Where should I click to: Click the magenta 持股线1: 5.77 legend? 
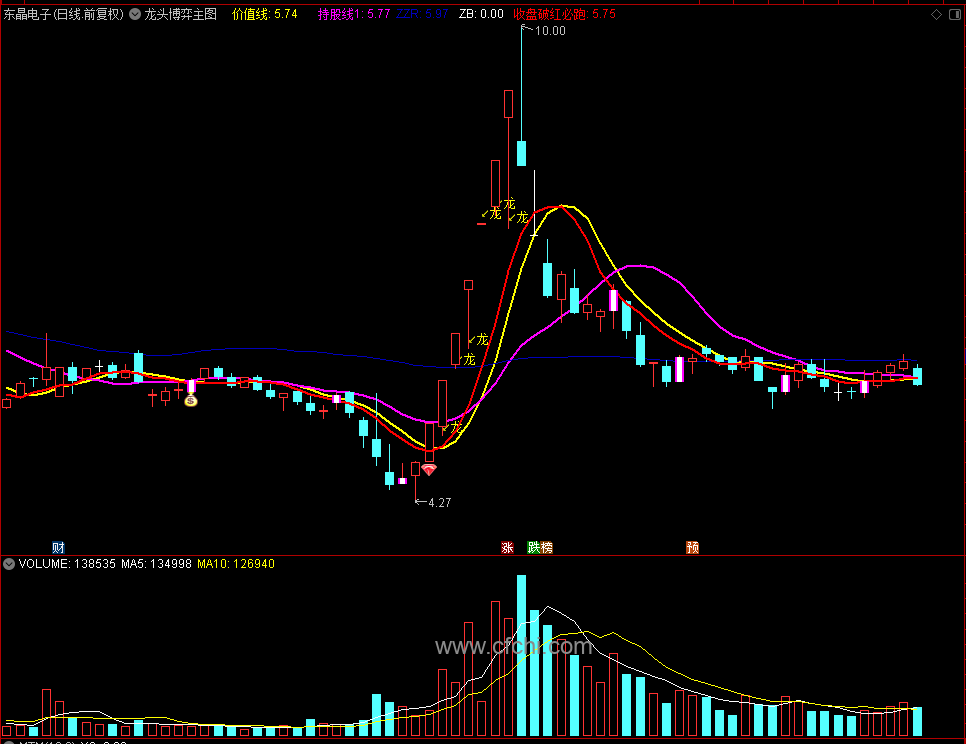354,14
